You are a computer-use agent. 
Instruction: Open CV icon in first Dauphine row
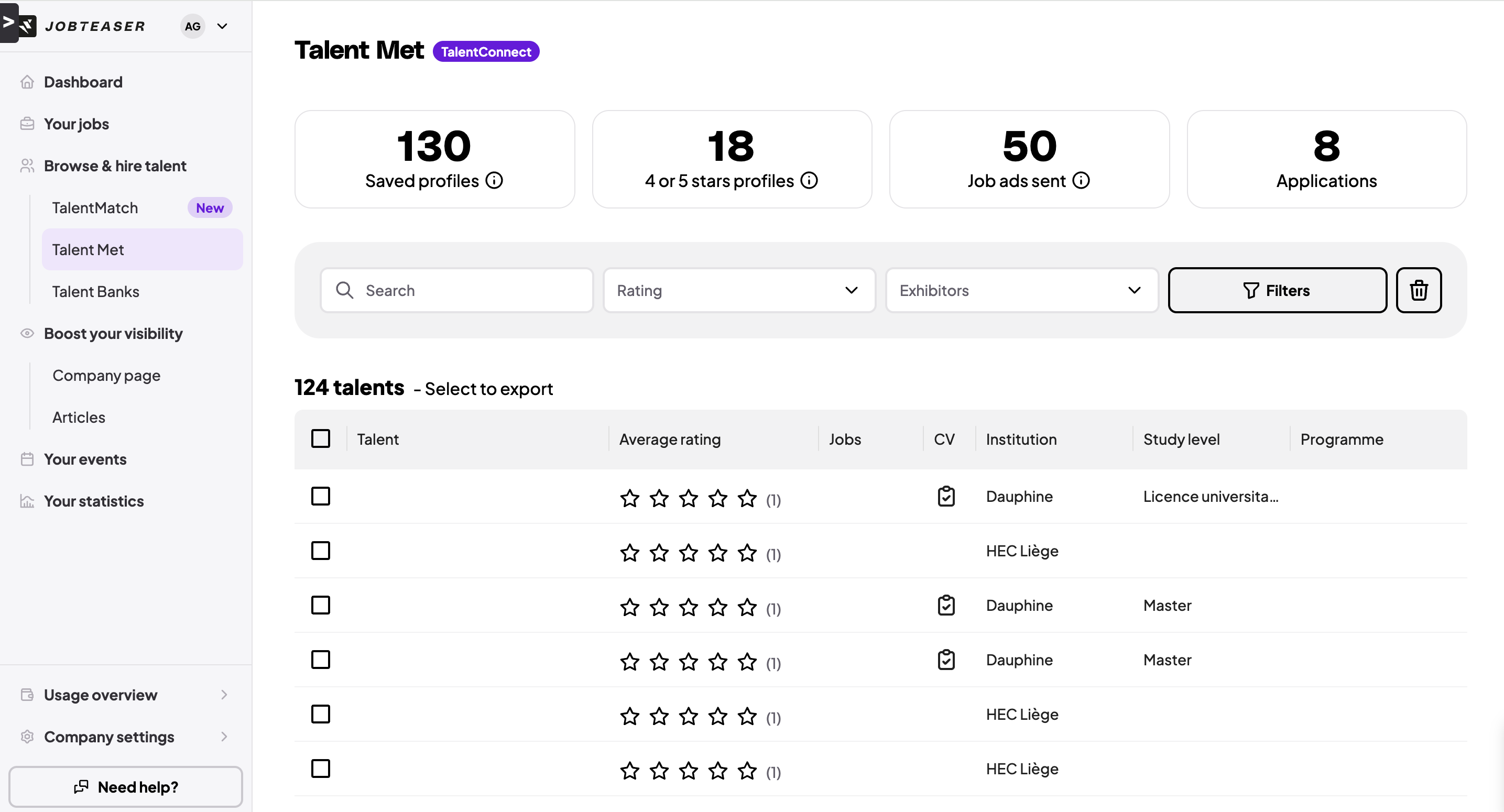(x=946, y=496)
